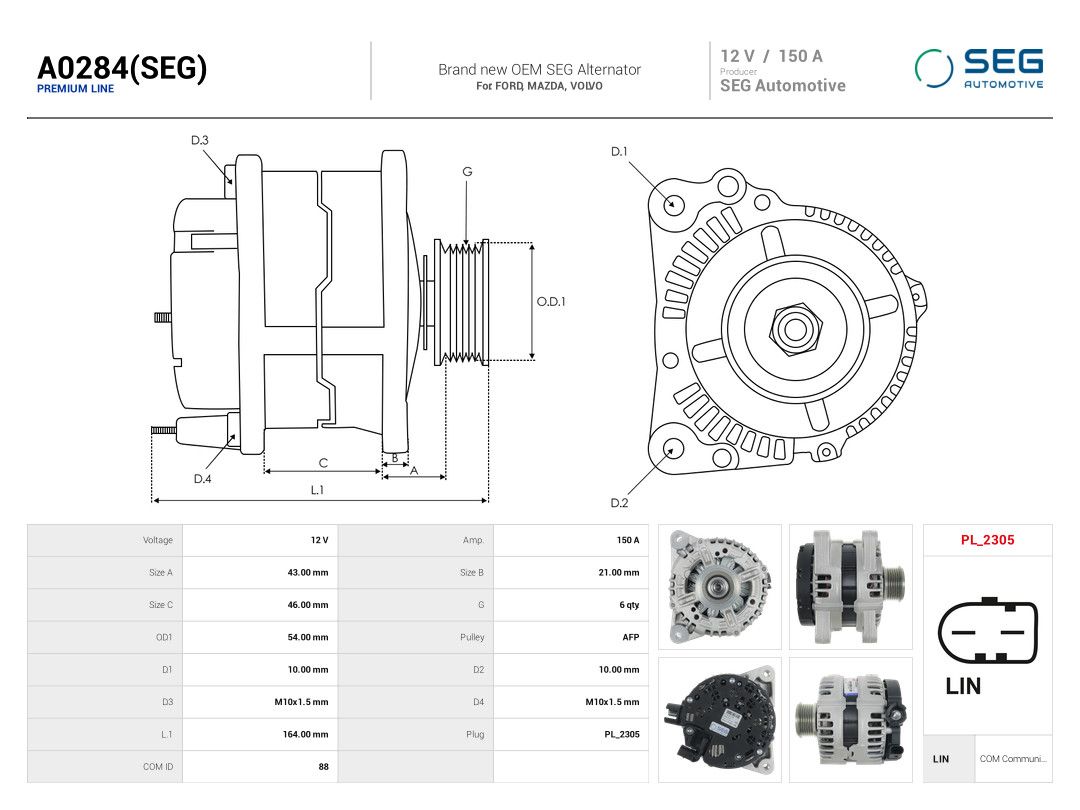The image size is (1080, 810).
Task: Select the PREMIUM LINE label
Action: click(75, 89)
